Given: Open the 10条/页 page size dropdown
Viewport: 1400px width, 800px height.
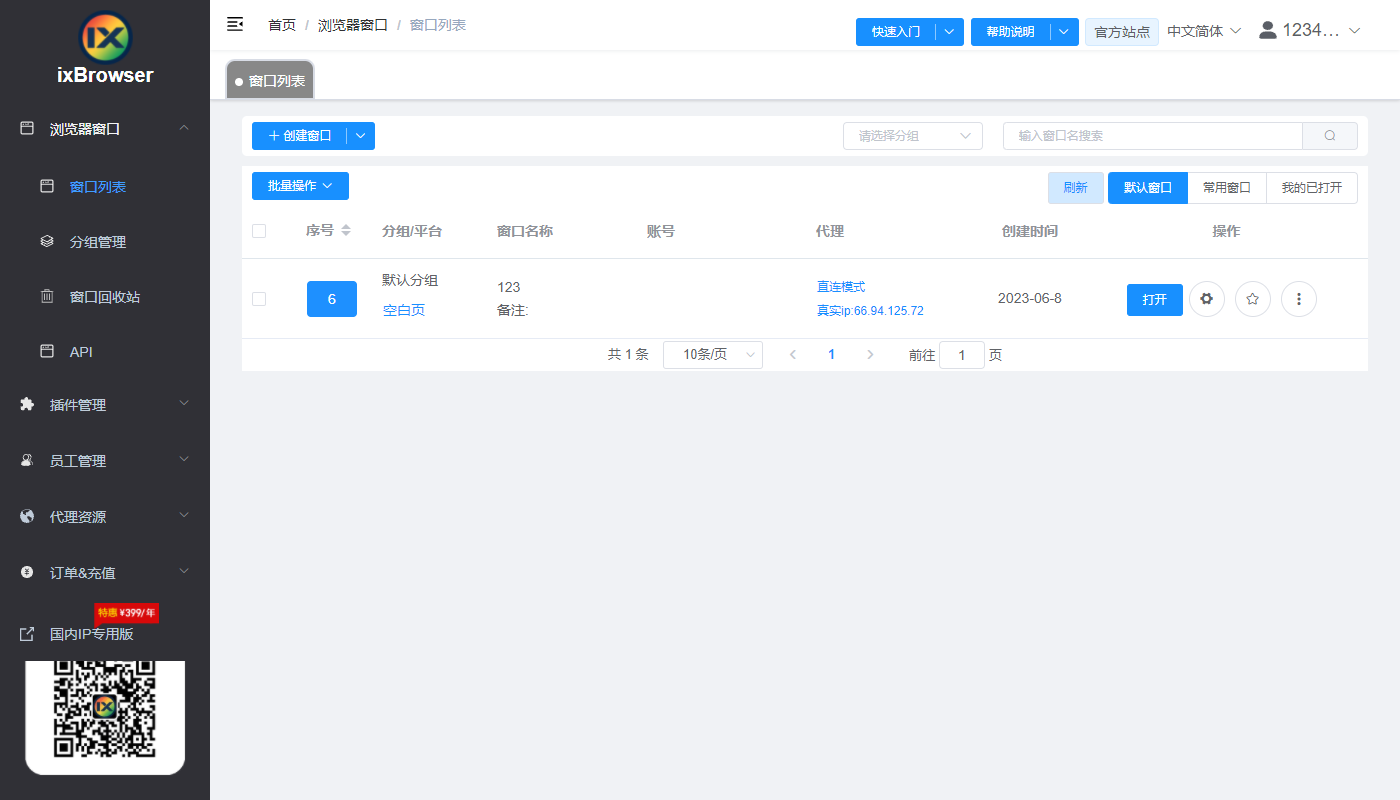Looking at the screenshot, I should tap(712, 354).
